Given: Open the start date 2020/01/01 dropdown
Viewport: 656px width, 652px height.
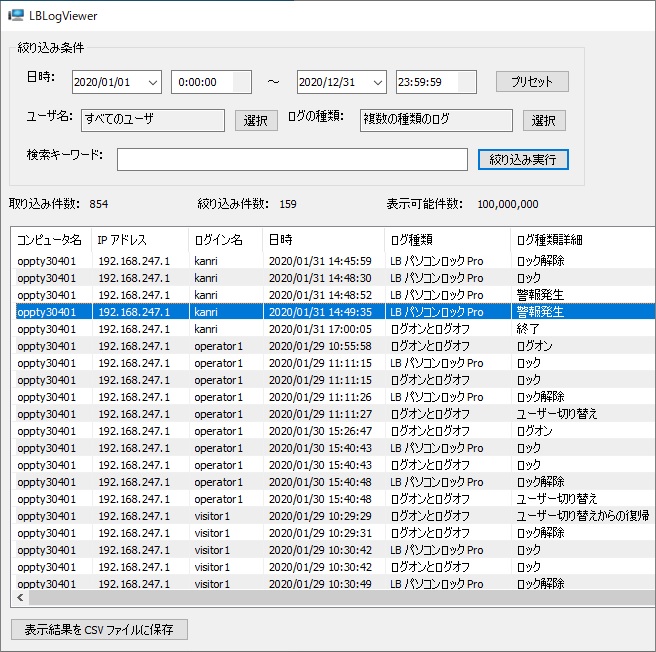Looking at the screenshot, I should click(x=153, y=82).
